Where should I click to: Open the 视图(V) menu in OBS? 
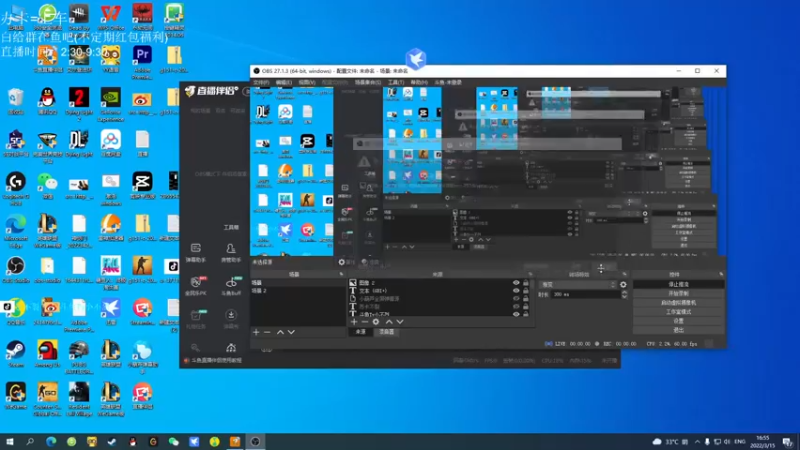click(x=307, y=82)
